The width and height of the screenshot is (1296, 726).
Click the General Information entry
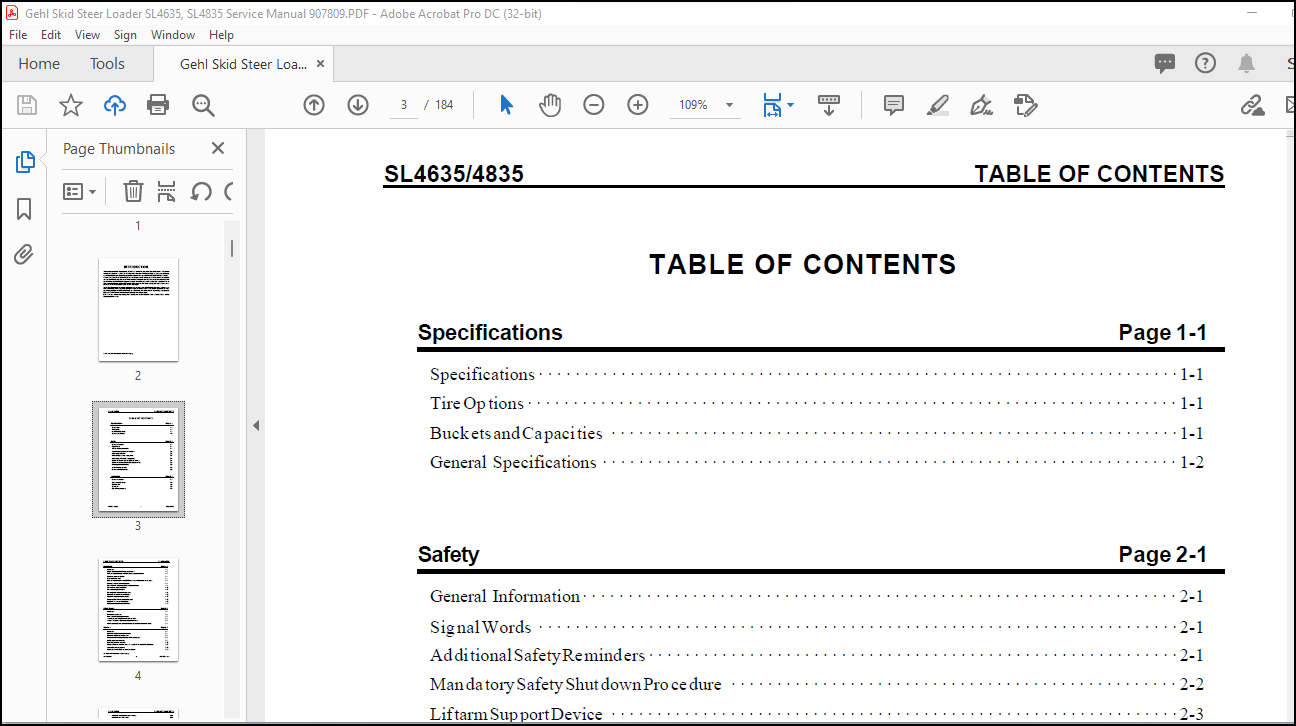point(505,597)
